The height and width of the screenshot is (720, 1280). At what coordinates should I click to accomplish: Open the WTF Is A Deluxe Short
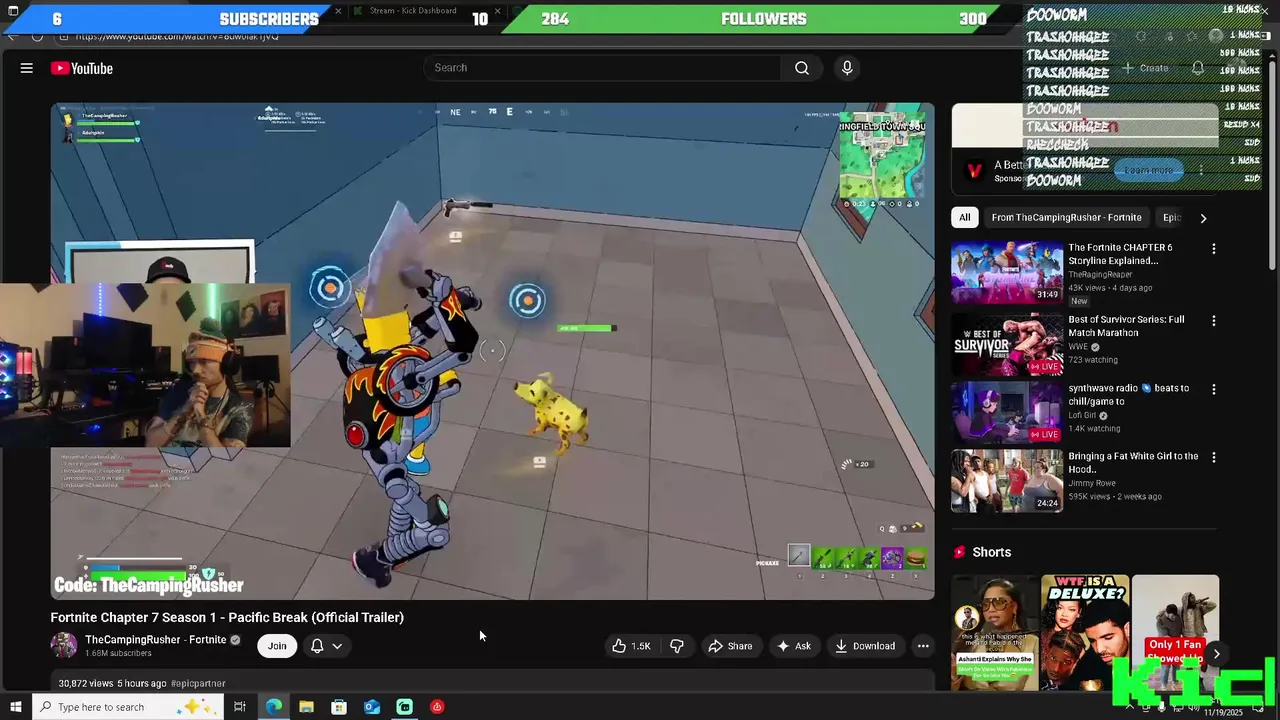[1085, 632]
